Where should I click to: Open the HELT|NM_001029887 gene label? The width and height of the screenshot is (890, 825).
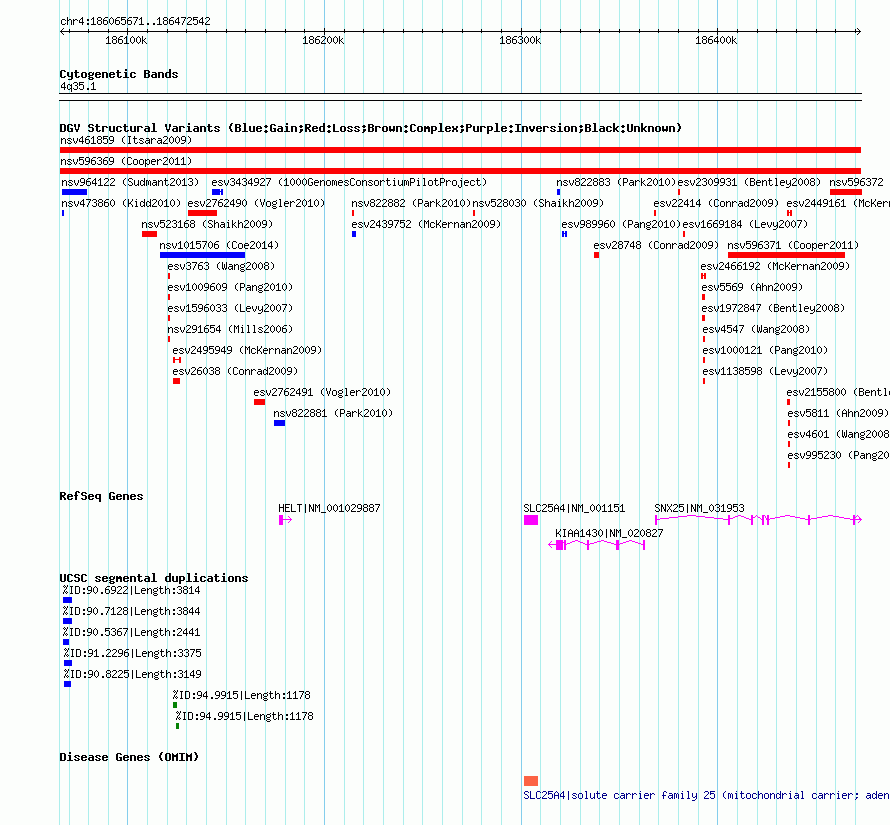[x=329, y=508]
